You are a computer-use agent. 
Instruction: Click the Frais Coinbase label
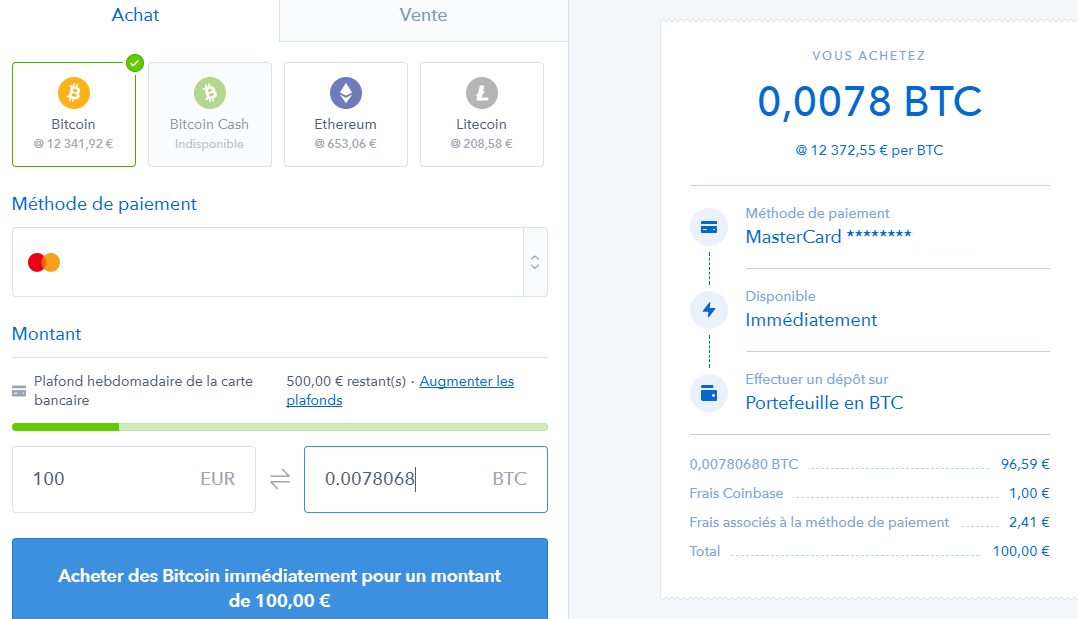[x=736, y=493]
